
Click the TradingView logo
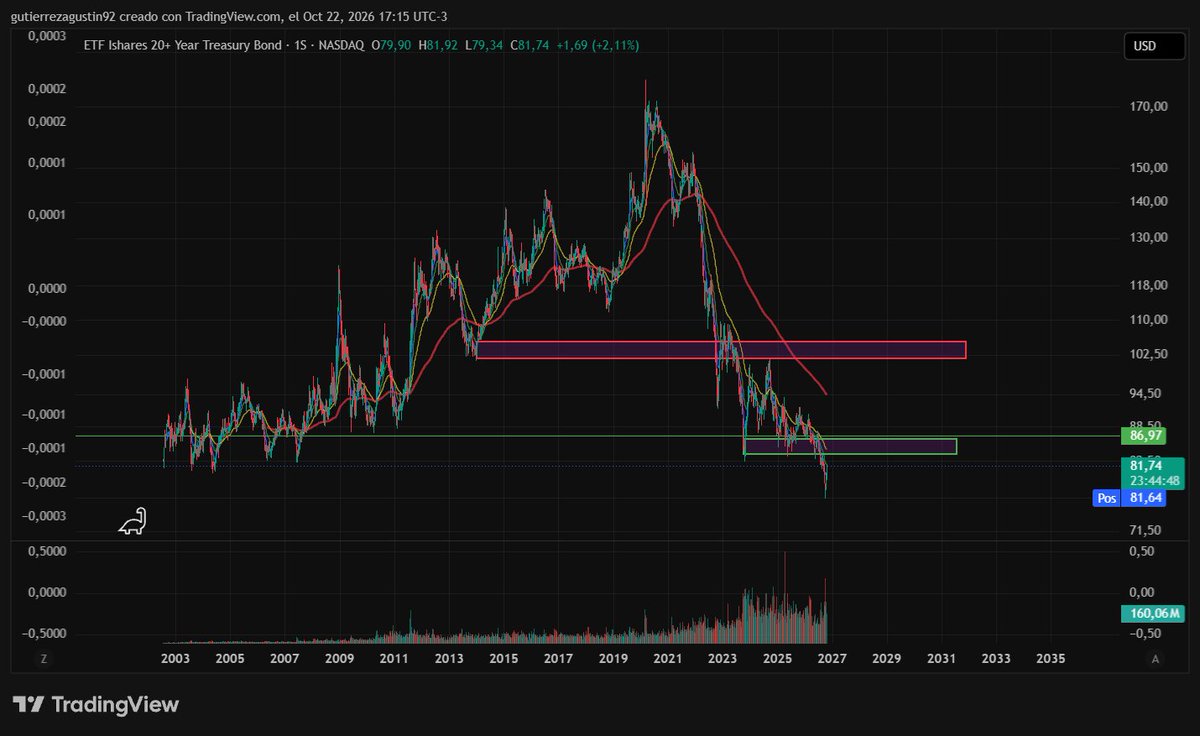pyautogui.click(x=96, y=704)
